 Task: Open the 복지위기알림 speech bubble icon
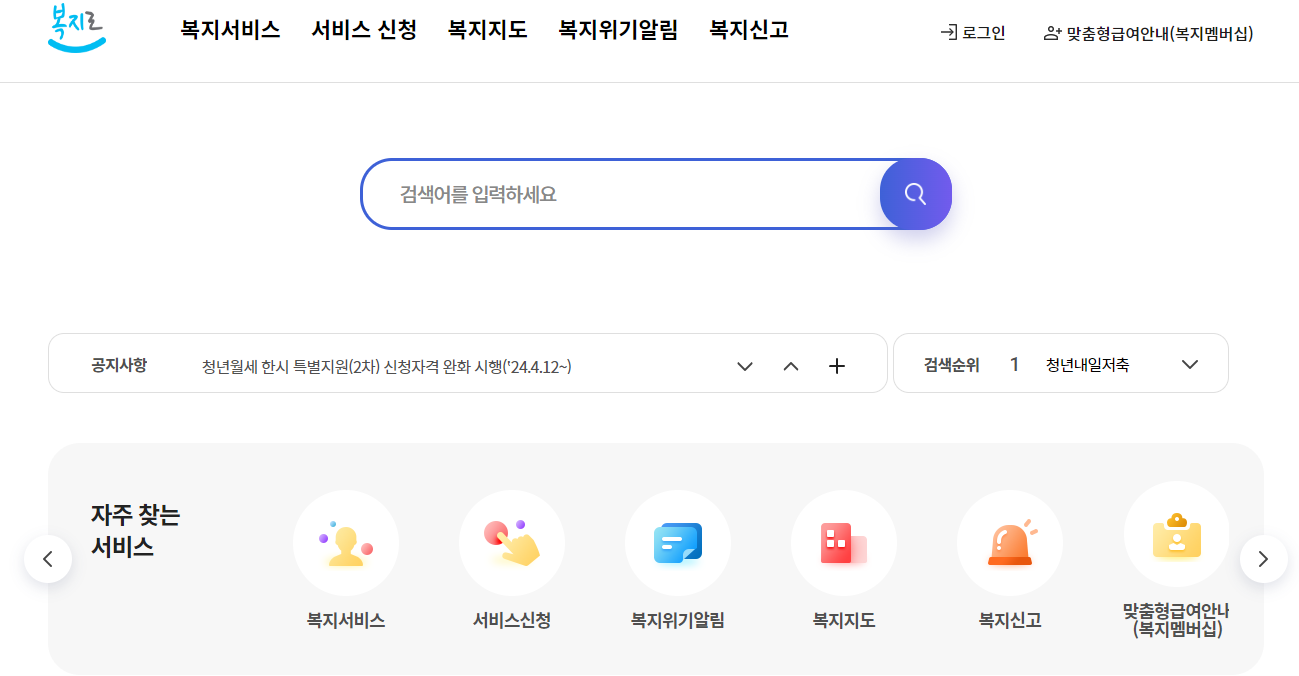coord(678,542)
